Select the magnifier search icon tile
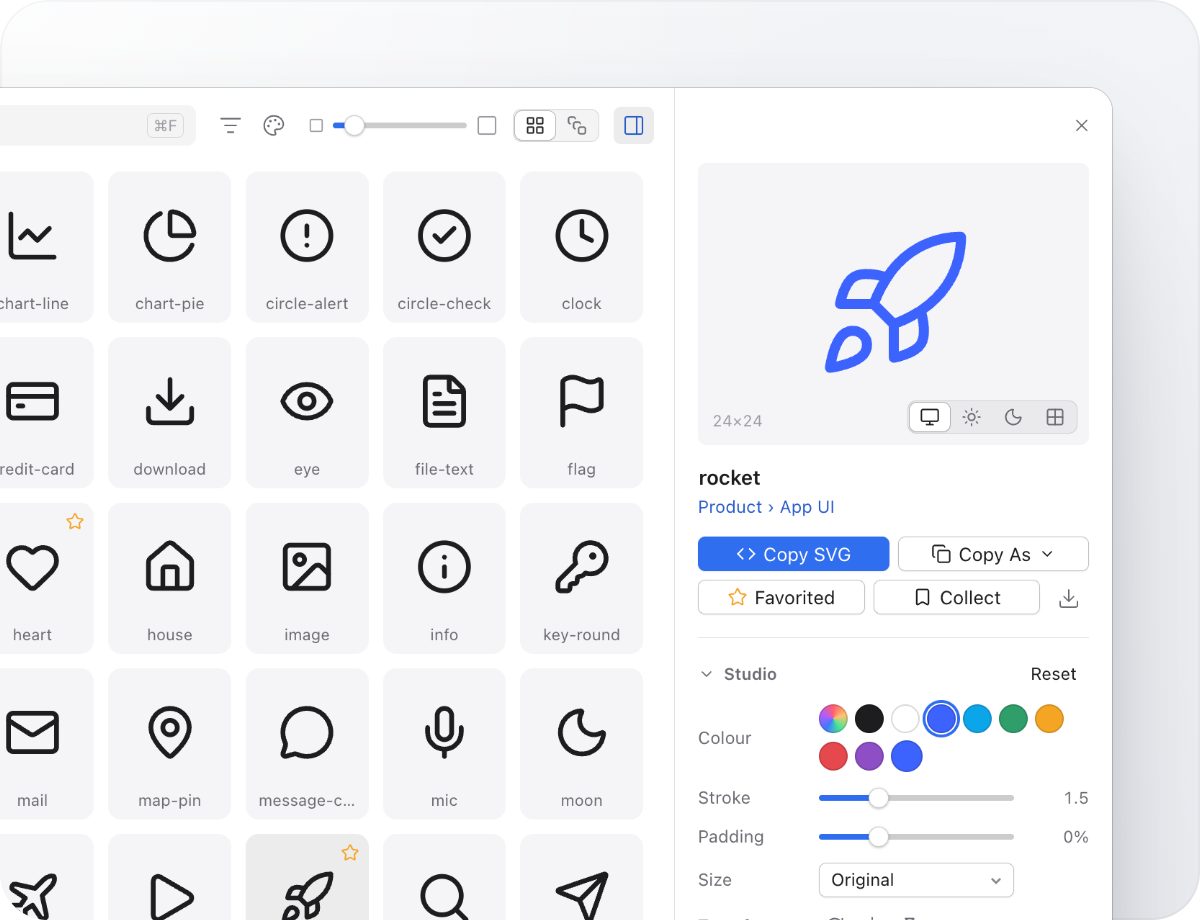Viewport: 1200px width, 920px height. click(x=444, y=877)
